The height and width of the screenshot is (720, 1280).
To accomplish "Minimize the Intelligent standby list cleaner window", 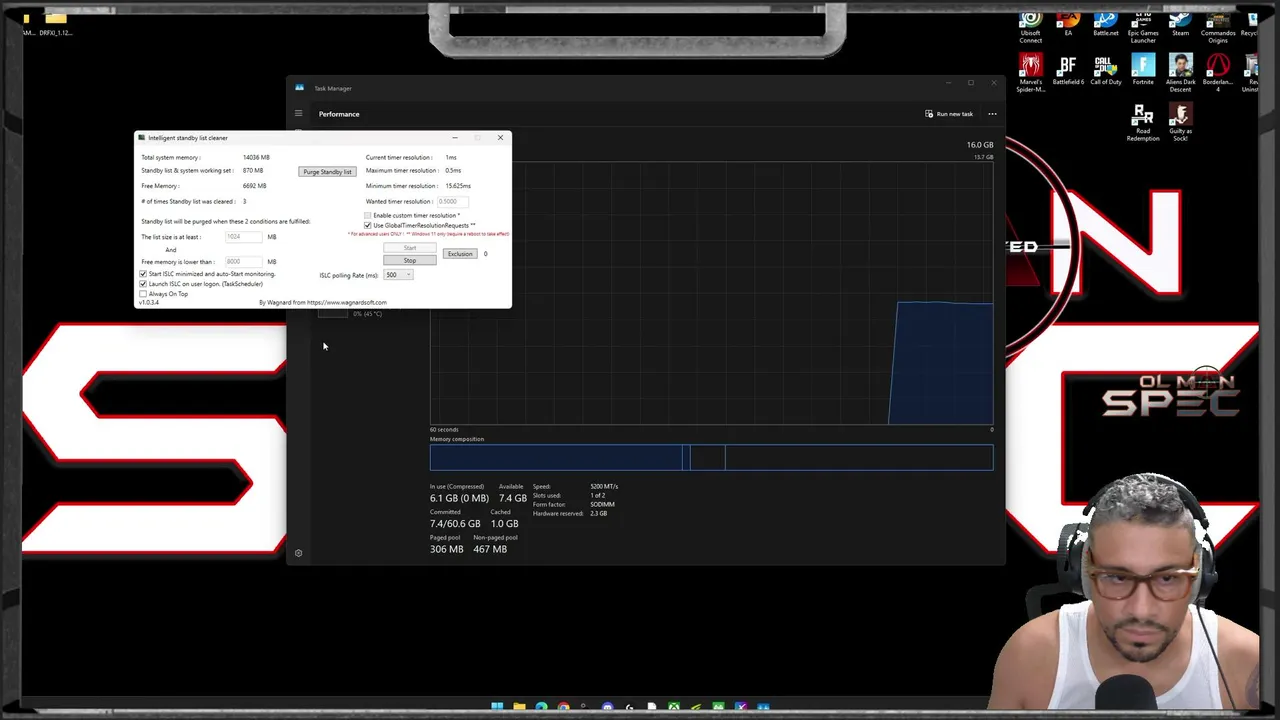I will click(x=455, y=138).
